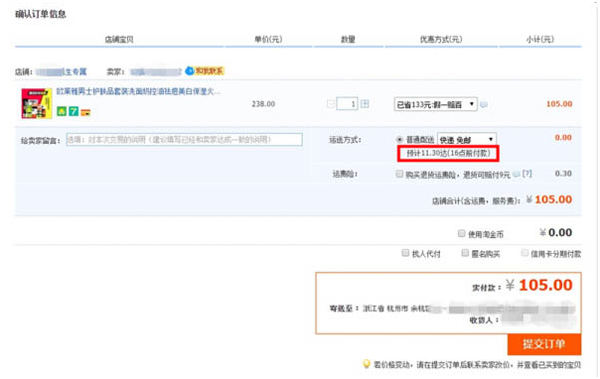Open the 快递 免邮 shipping dropdown
Image resolution: width=600 pixels, height=379 pixels.
467,139
